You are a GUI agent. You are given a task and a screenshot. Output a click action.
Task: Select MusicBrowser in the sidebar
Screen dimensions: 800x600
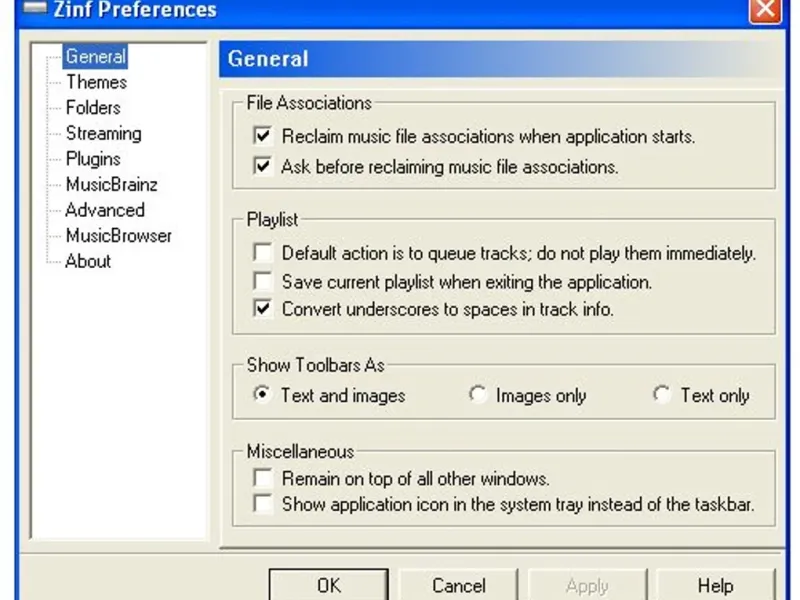click(119, 236)
